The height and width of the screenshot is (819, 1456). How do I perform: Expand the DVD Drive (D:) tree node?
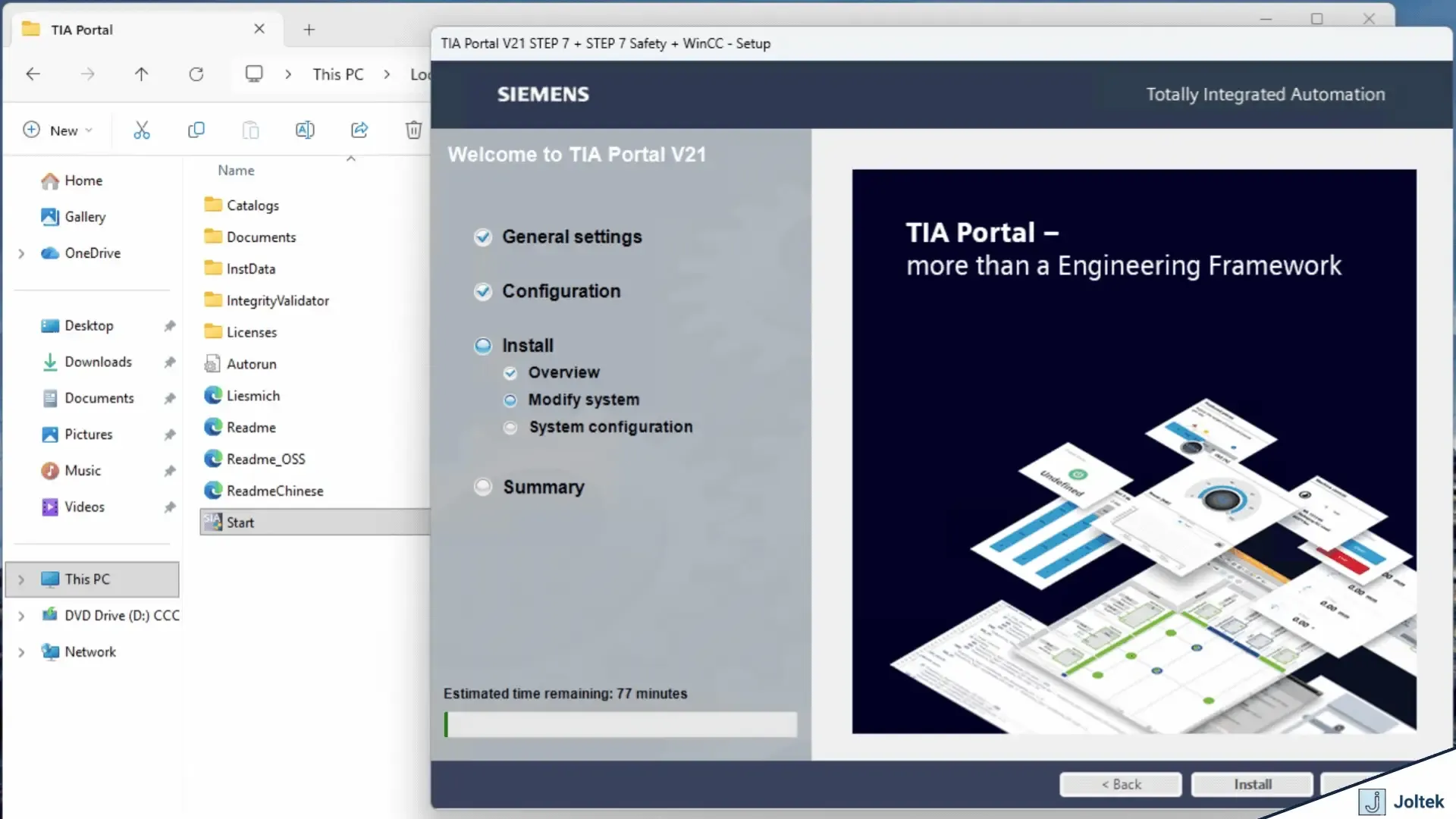tap(21, 616)
